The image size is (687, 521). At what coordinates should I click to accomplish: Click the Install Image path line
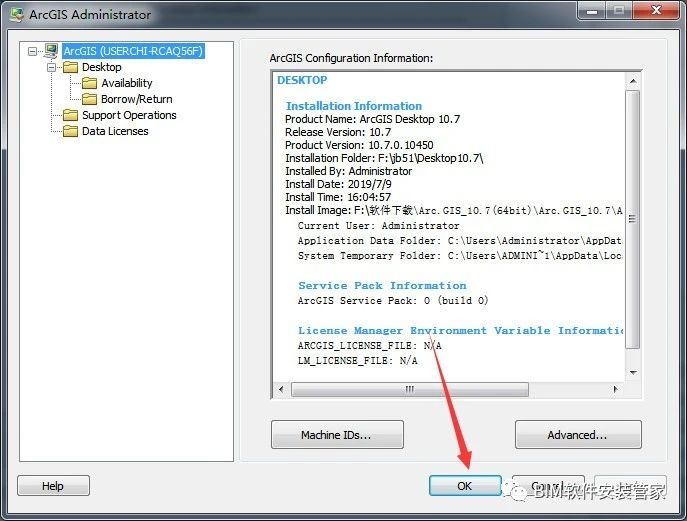[454, 210]
